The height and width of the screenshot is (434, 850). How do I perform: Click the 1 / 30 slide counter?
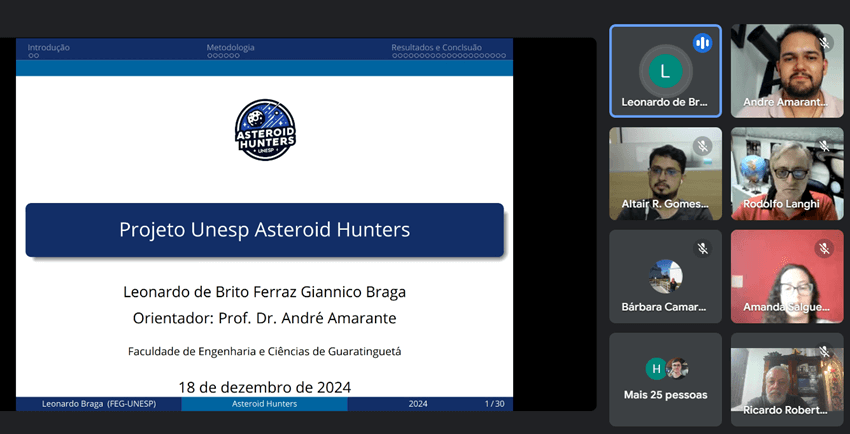494,404
